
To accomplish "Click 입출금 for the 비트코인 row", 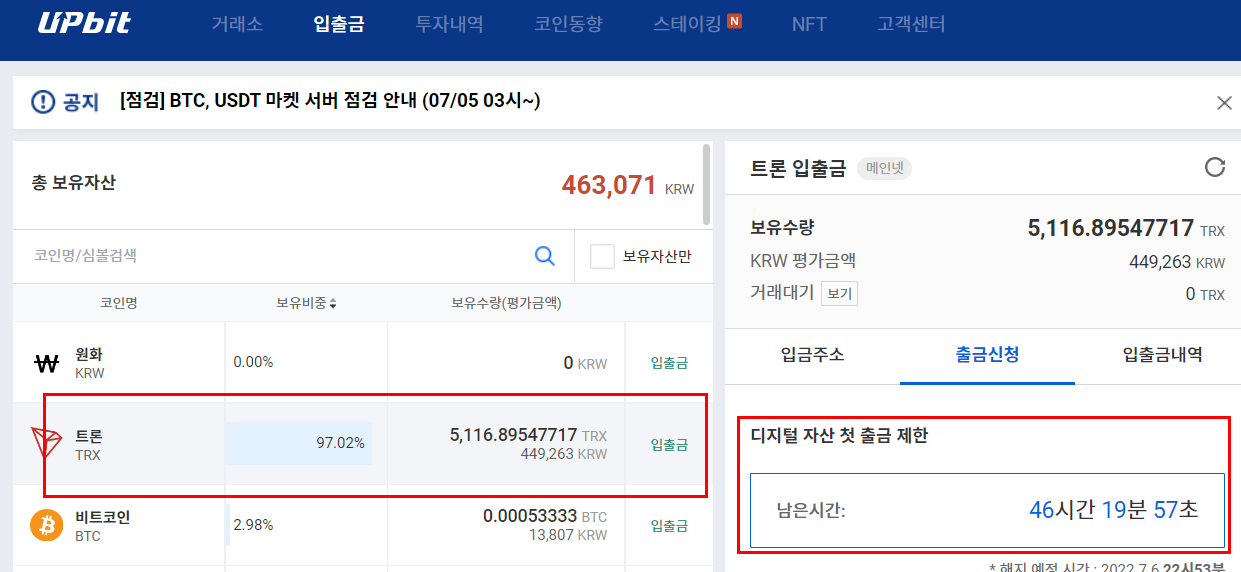I will coord(669,526).
